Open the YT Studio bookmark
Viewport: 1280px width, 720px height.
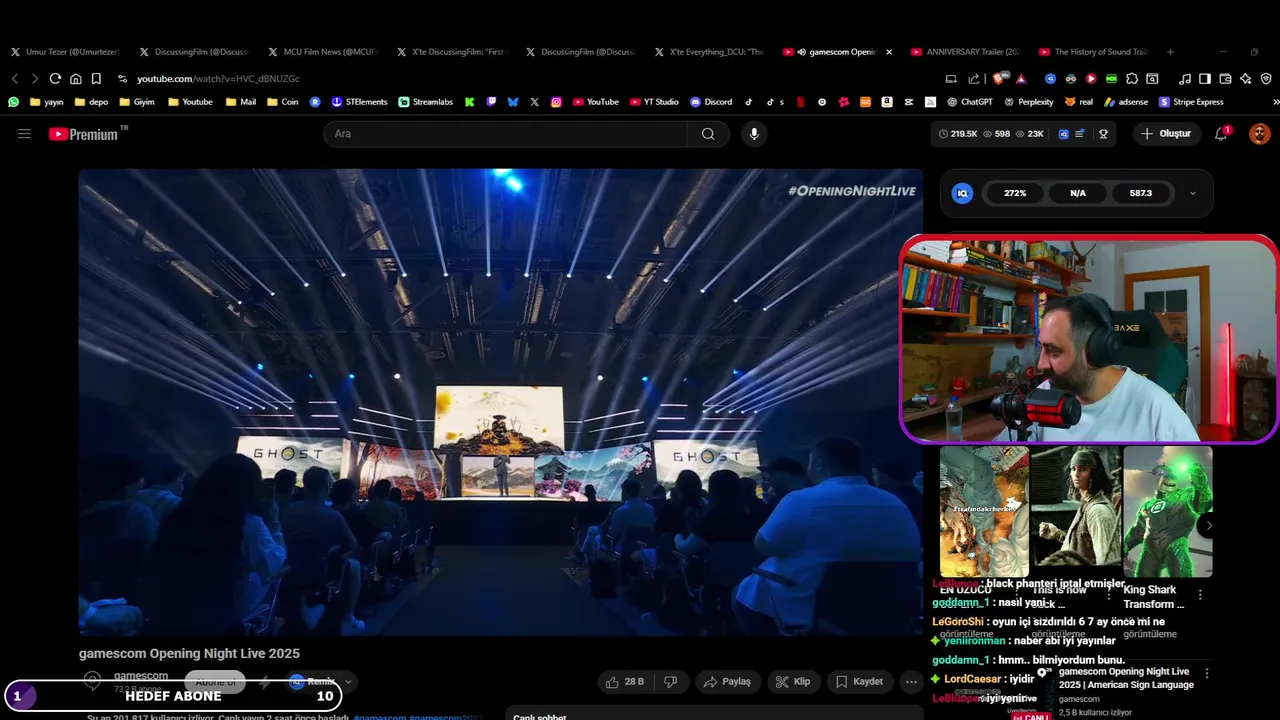[654, 102]
